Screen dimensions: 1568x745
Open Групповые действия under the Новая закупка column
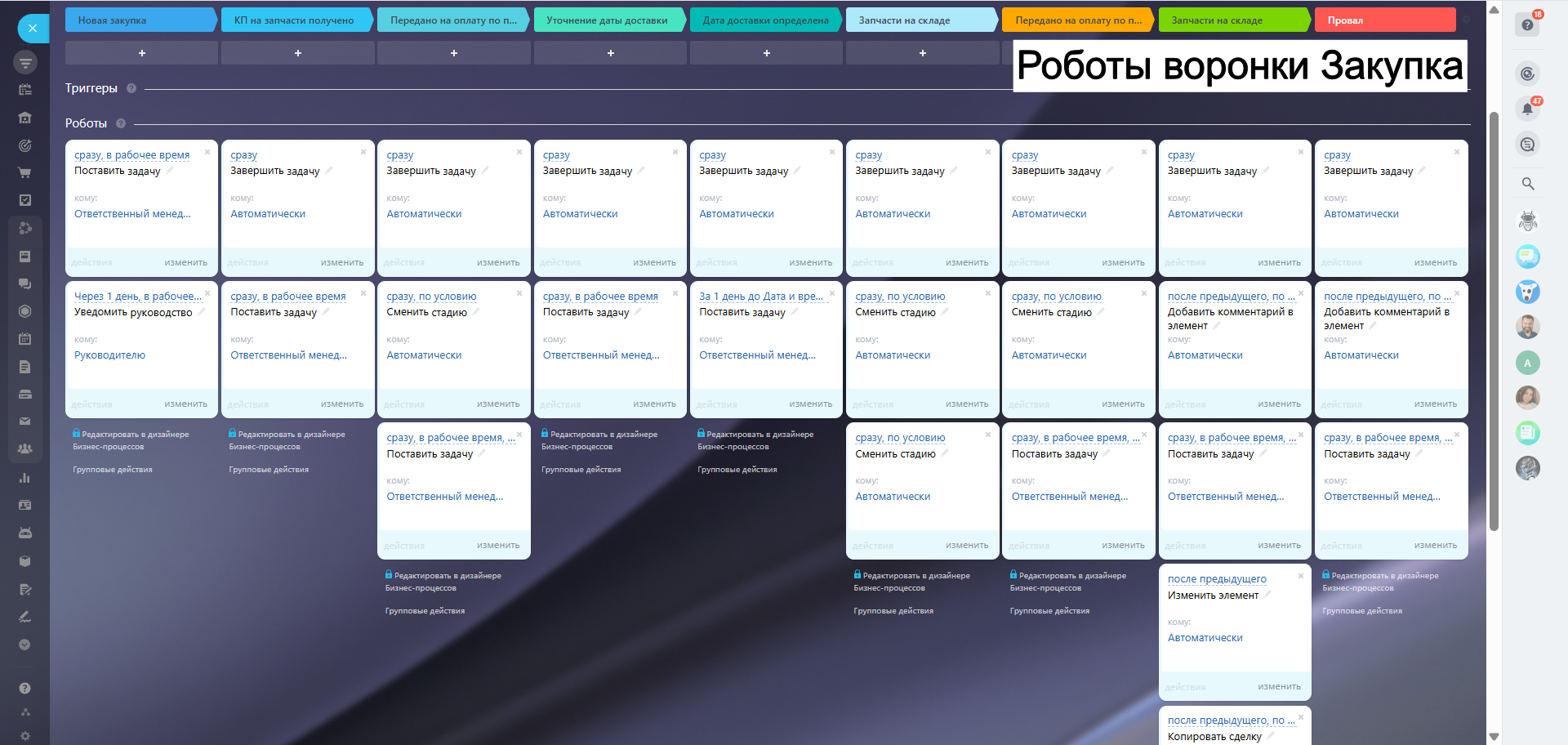[x=113, y=470]
